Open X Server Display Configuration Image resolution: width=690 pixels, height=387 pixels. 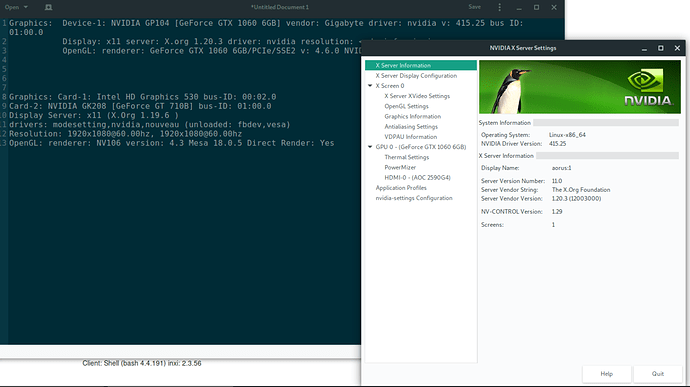pyautogui.click(x=416, y=76)
